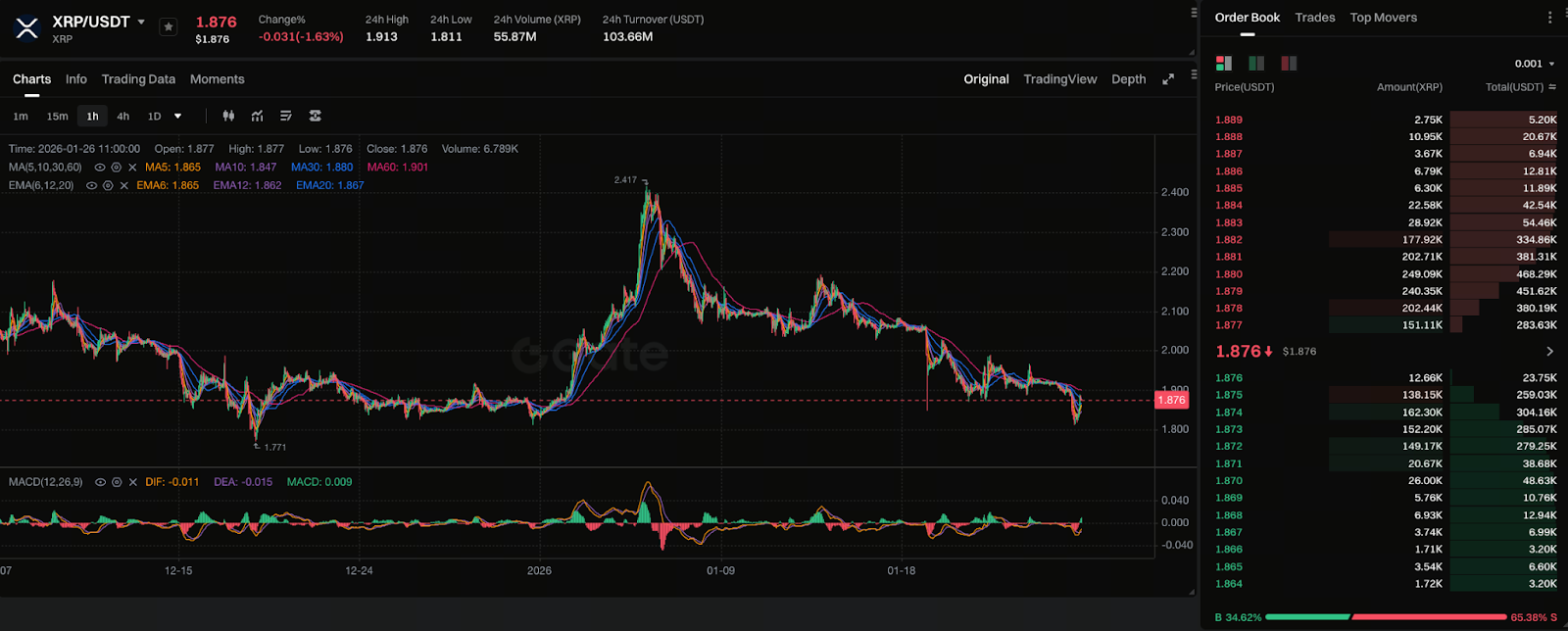Screen dimensions: 1568x631
Task: Click the 24h Volume value 55.87M
Action: [514, 37]
